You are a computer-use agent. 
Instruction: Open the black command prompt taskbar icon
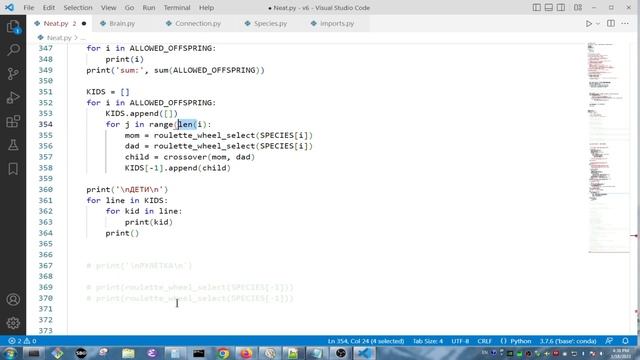(x=199, y=353)
